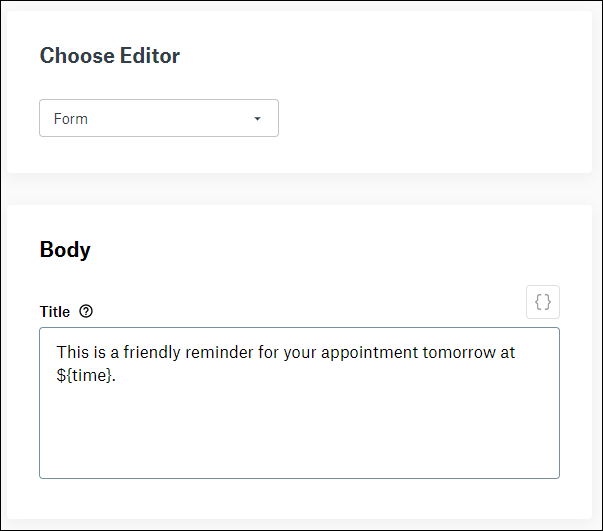Image resolution: width=603 pixels, height=531 pixels.
Task: Click the dropdown caret in the editor selector
Action: pyautogui.click(x=257, y=119)
